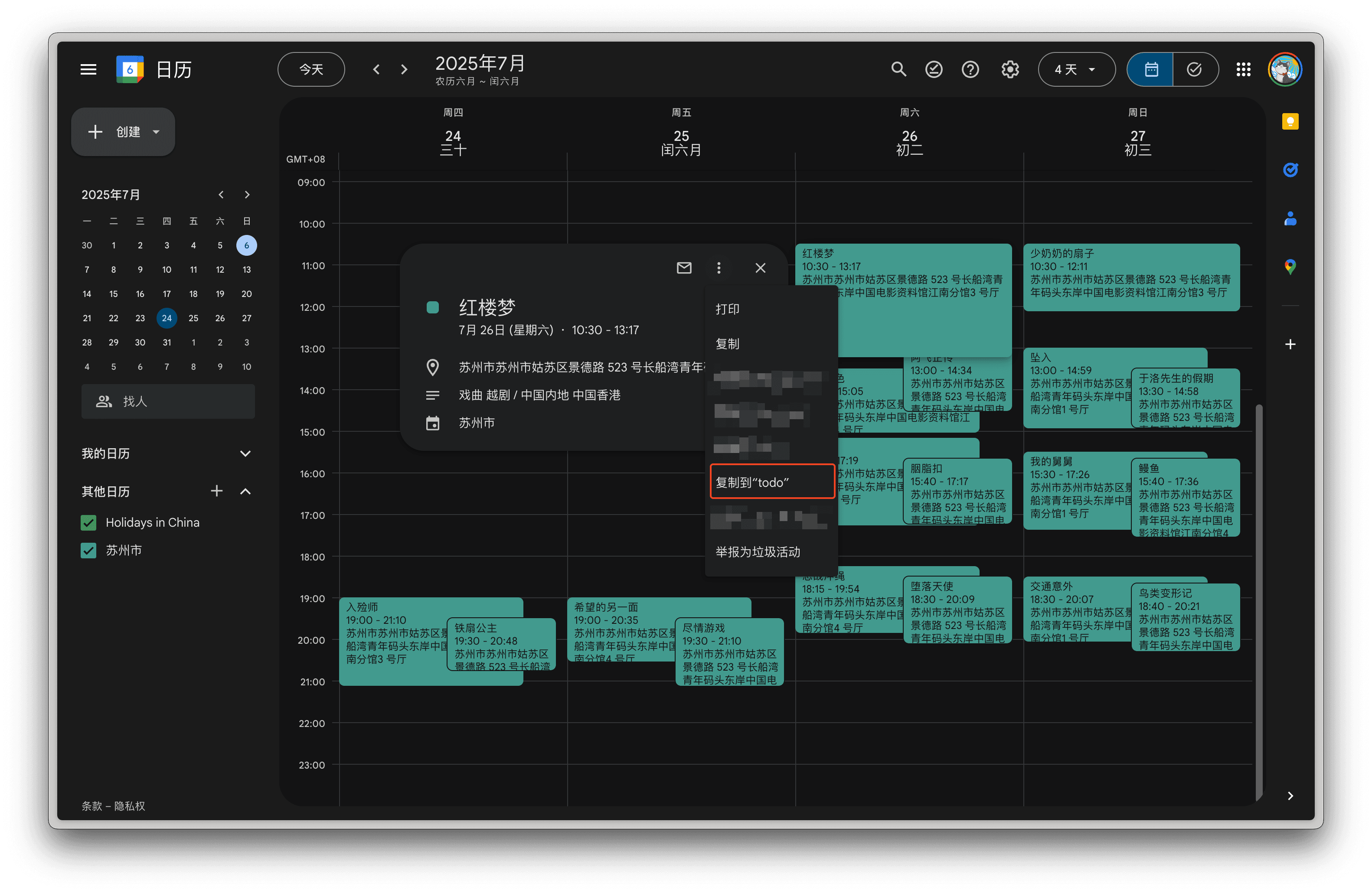Click the 今天 button
Viewport: 1372px width, 893px height.
coord(311,70)
